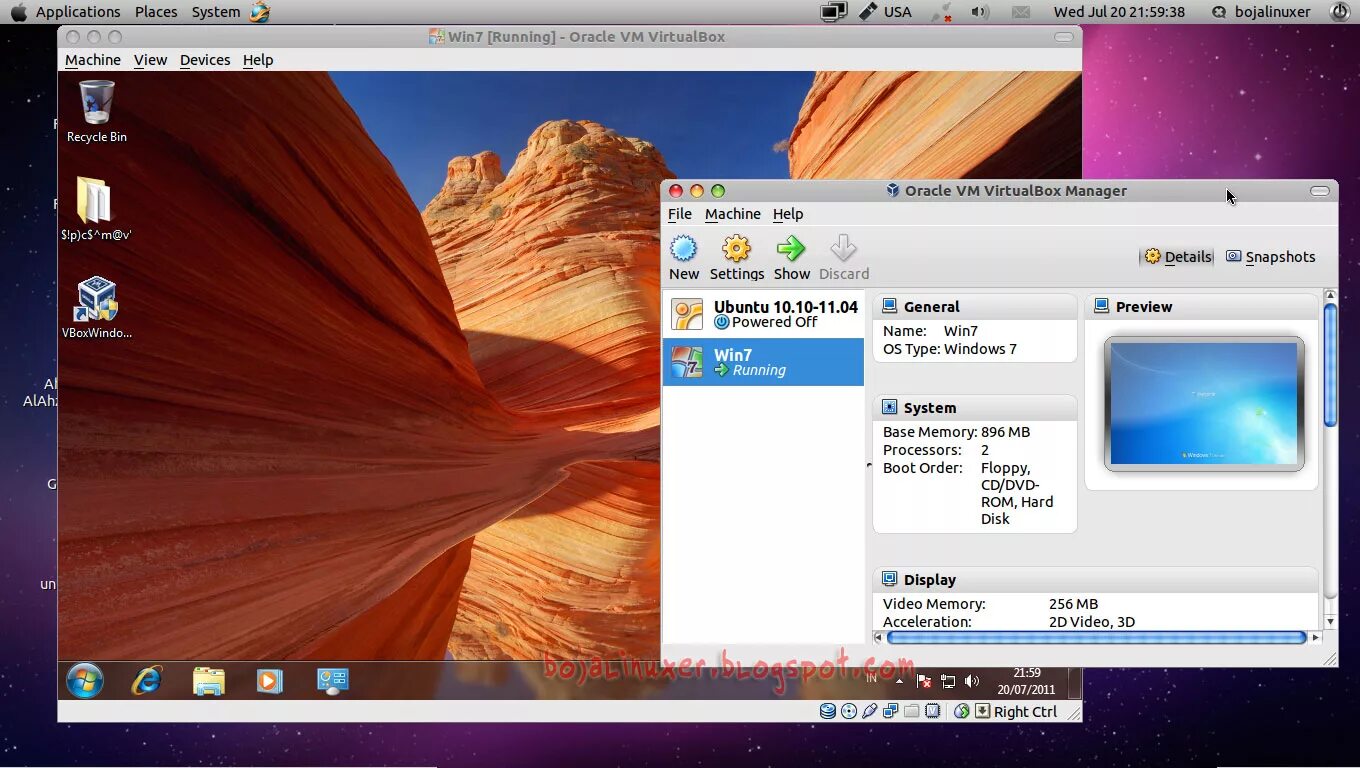Select the VBoxWindows shortcut on Win7 desktop
This screenshot has width=1360, height=768.
[97, 308]
